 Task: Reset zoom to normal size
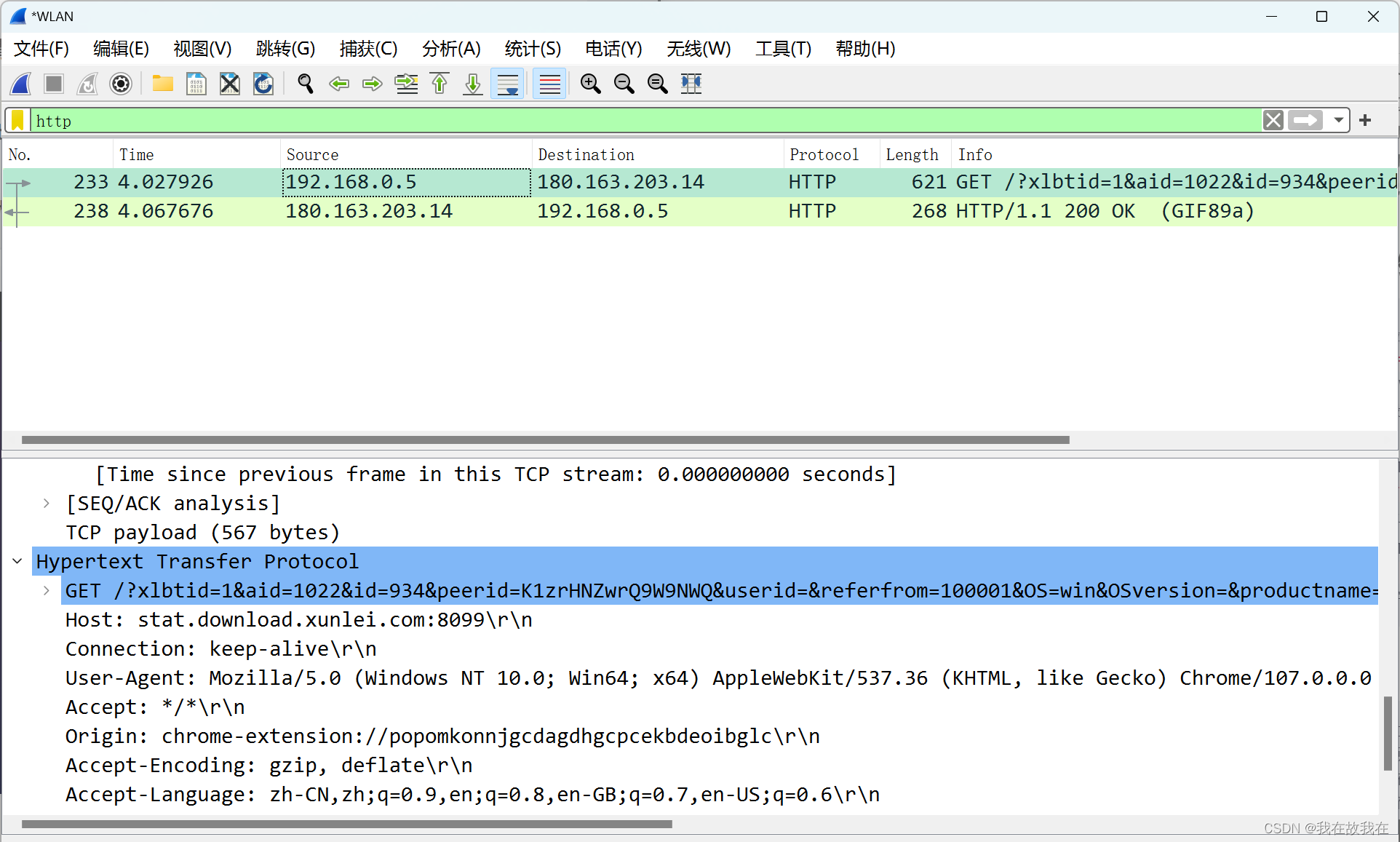click(x=657, y=84)
